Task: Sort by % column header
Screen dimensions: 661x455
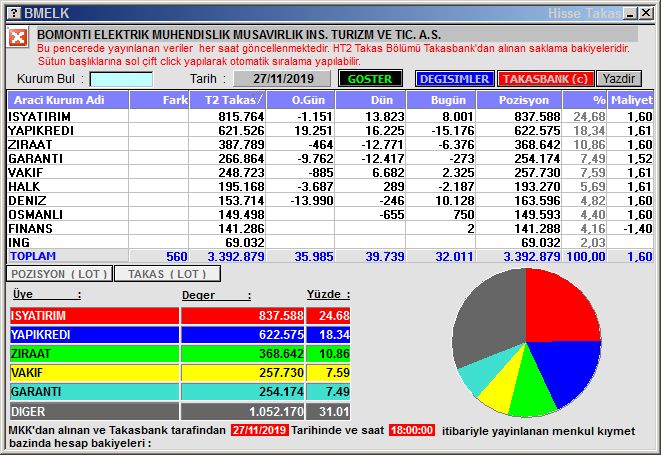Action: pyautogui.click(x=585, y=100)
